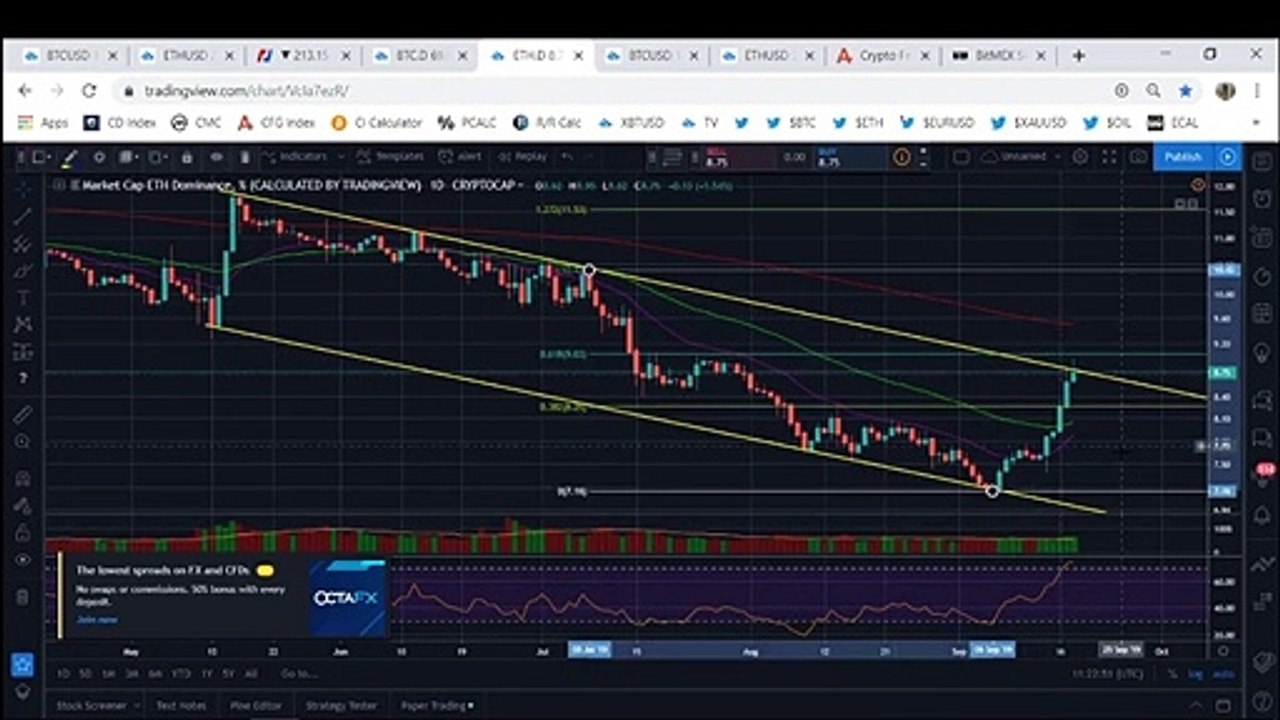Switch to the Strategy Tester tab

[x=341, y=705]
